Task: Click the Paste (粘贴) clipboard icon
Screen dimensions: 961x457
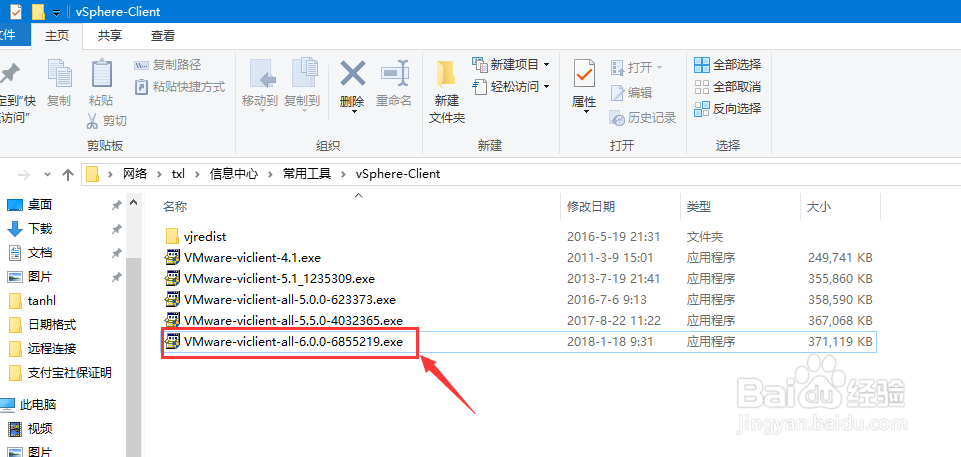Action: click(x=101, y=75)
